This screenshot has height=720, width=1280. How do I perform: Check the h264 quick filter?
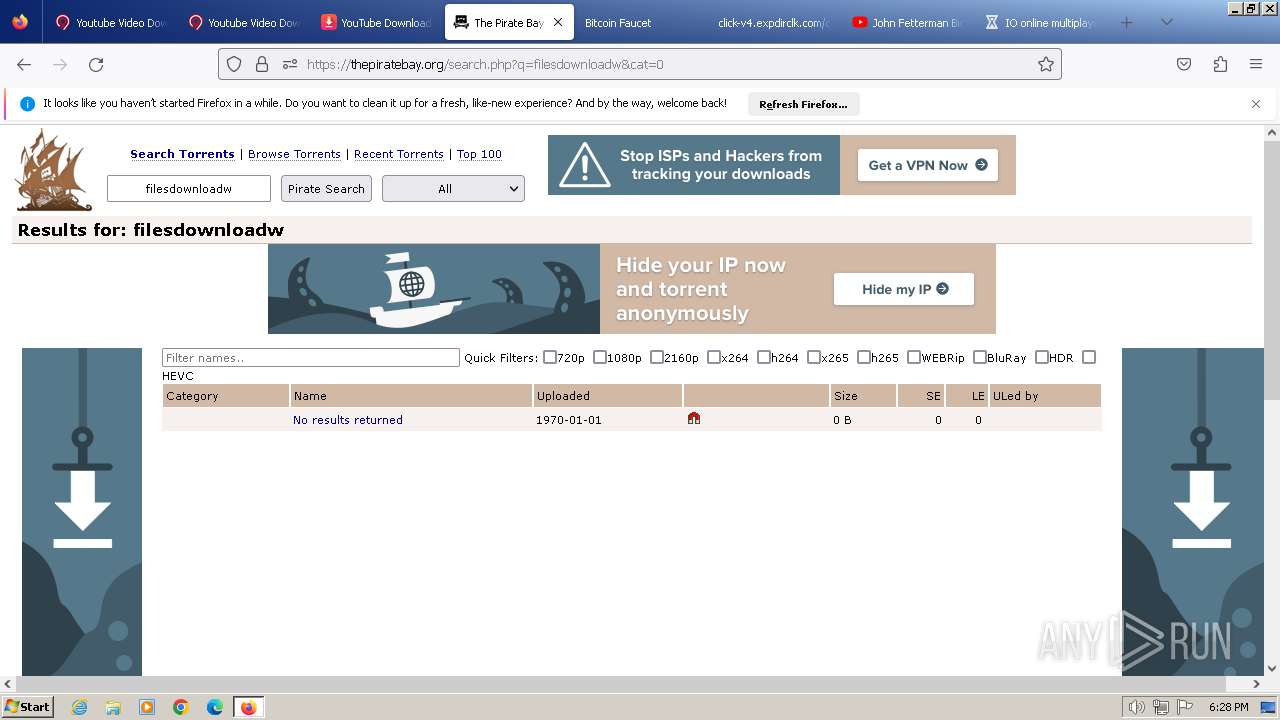click(x=764, y=357)
